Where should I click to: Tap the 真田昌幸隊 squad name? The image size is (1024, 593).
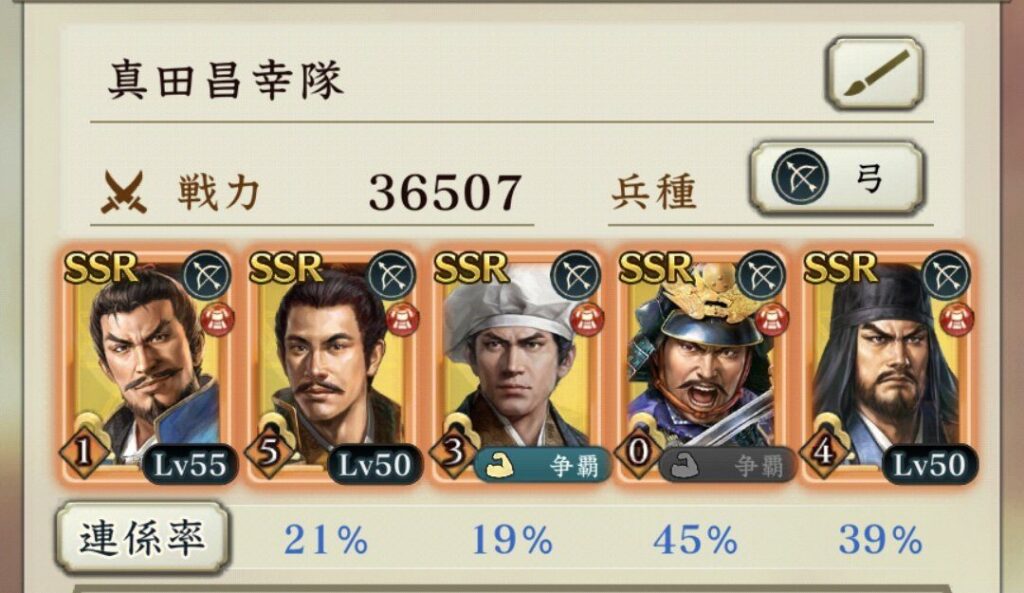coord(226,79)
